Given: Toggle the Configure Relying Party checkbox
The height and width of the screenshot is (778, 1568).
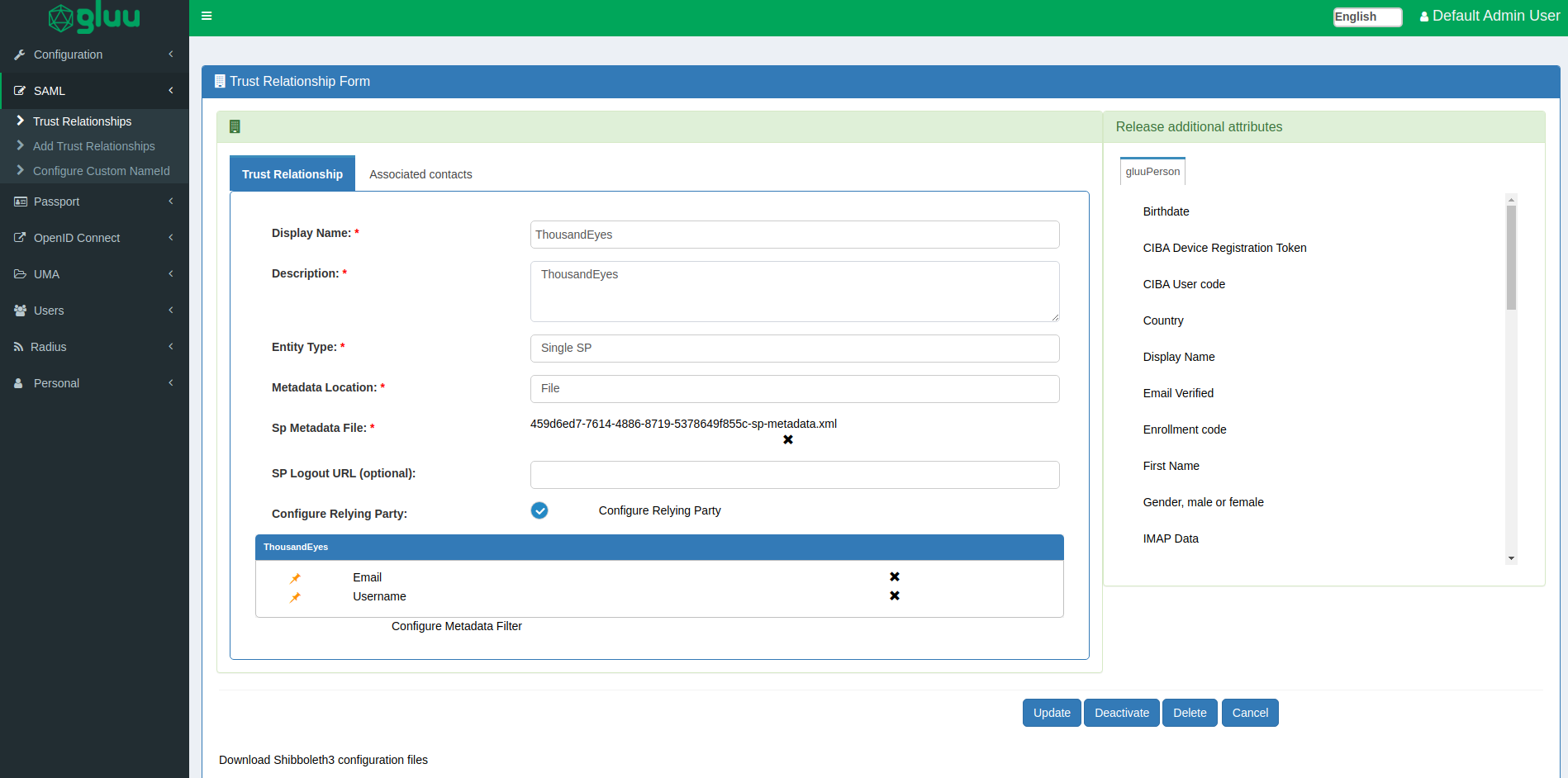Looking at the screenshot, I should point(539,510).
